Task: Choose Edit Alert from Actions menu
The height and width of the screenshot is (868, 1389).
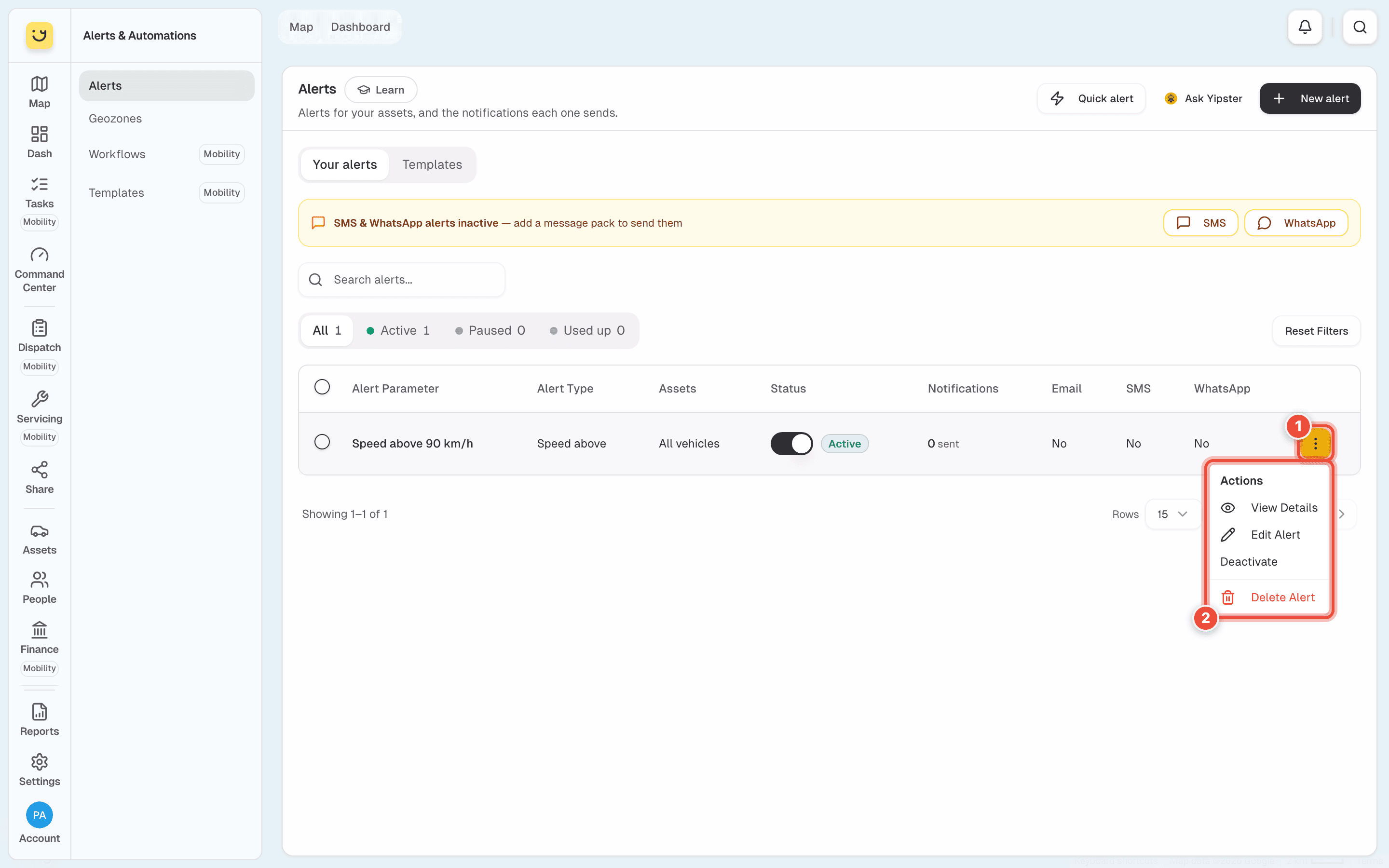Action: point(1269,534)
